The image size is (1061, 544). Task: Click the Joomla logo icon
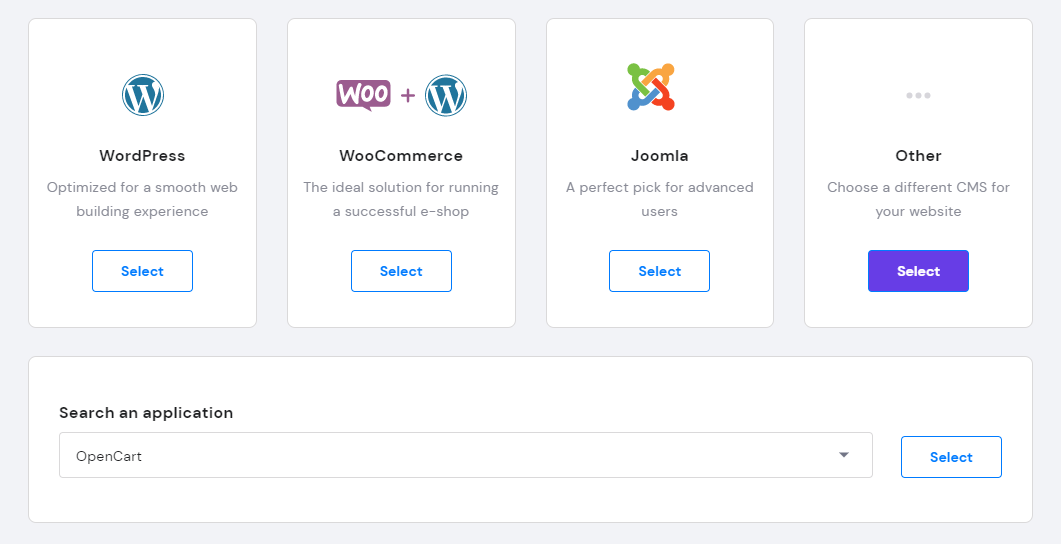pyautogui.click(x=651, y=87)
